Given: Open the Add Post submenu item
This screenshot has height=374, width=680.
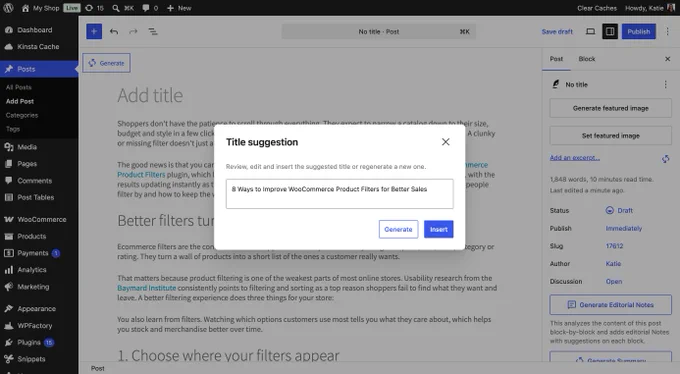Looking at the screenshot, I should point(20,101).
